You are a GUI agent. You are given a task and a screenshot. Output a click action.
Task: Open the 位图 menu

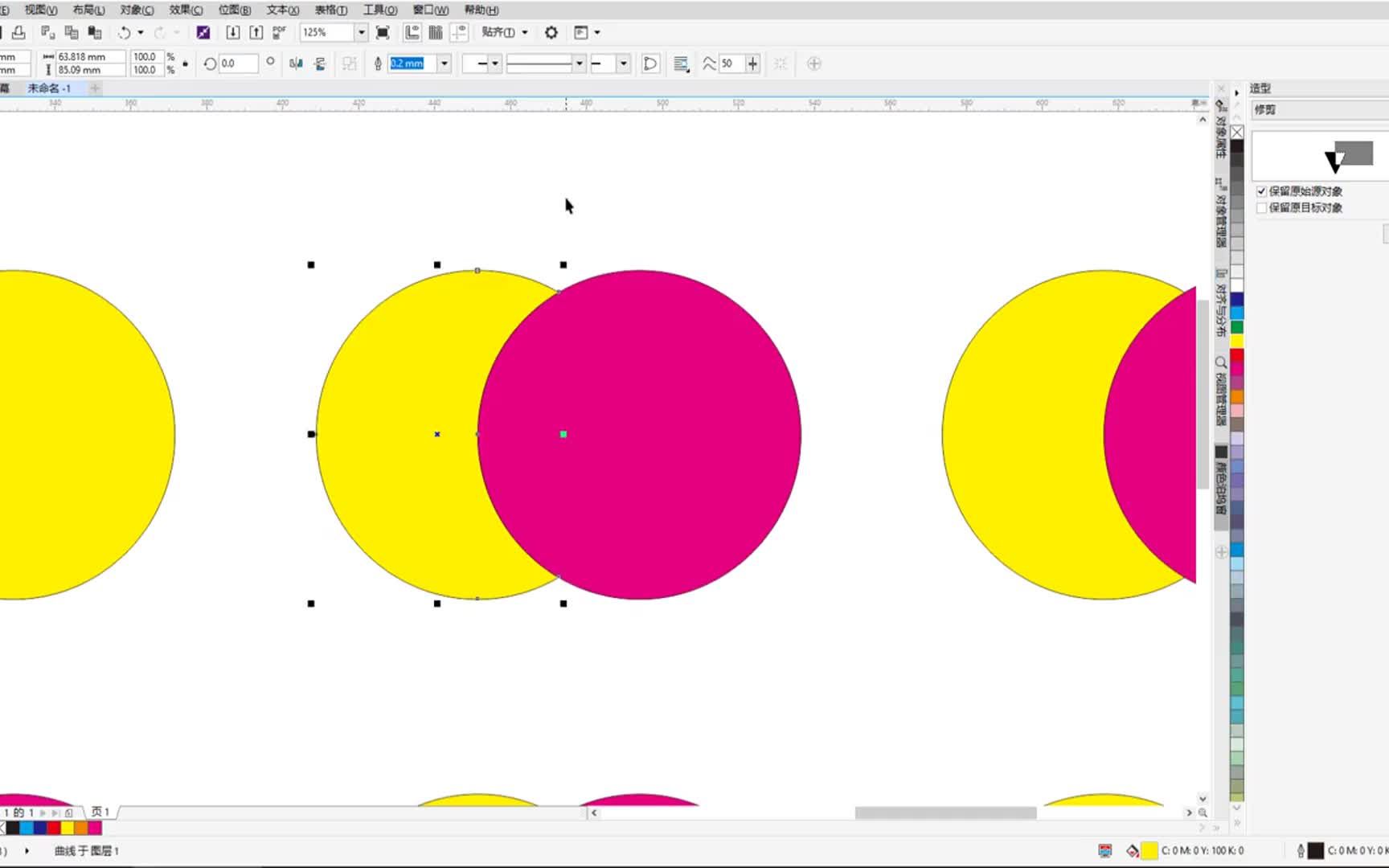pos(235,10)
